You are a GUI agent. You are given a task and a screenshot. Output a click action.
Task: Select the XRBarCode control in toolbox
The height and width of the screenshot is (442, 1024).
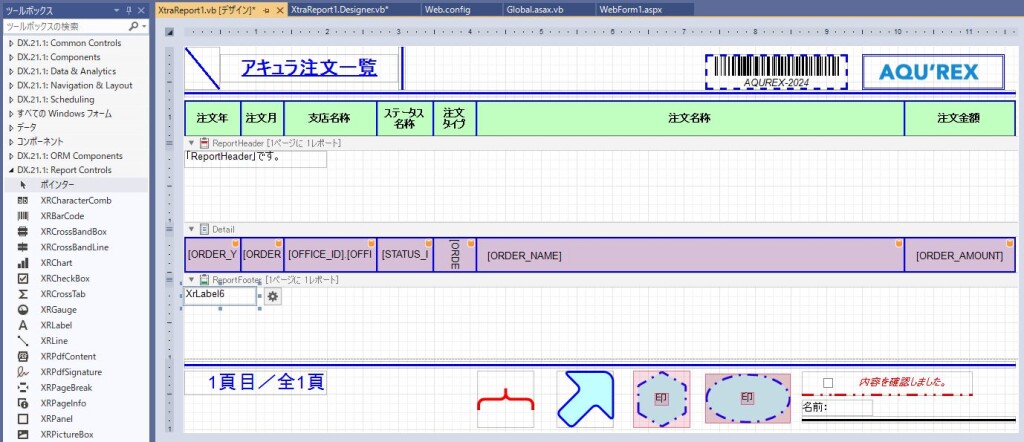(x=62, y=216)
